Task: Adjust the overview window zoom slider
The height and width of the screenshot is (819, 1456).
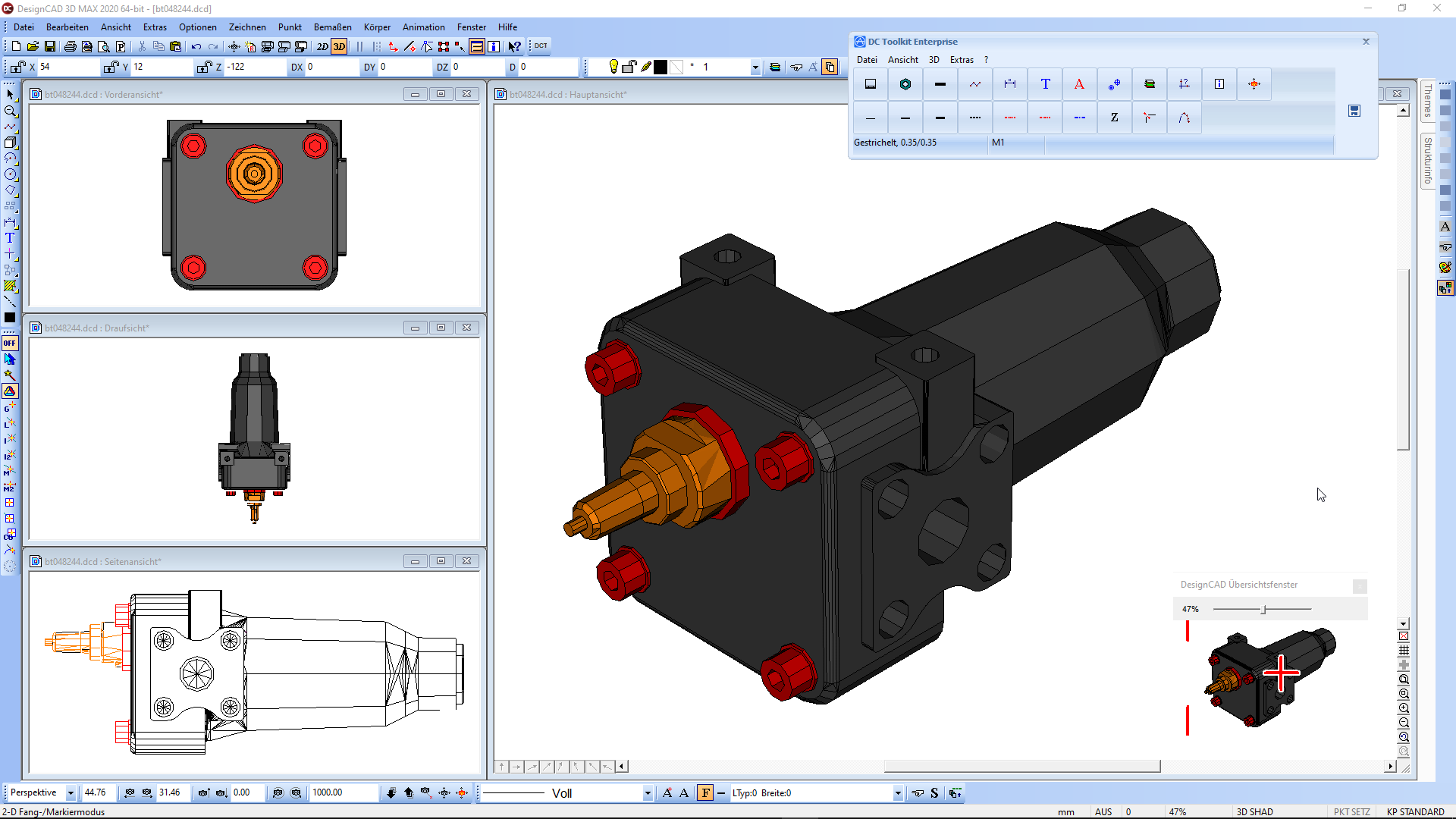Action: (1263, 609)
